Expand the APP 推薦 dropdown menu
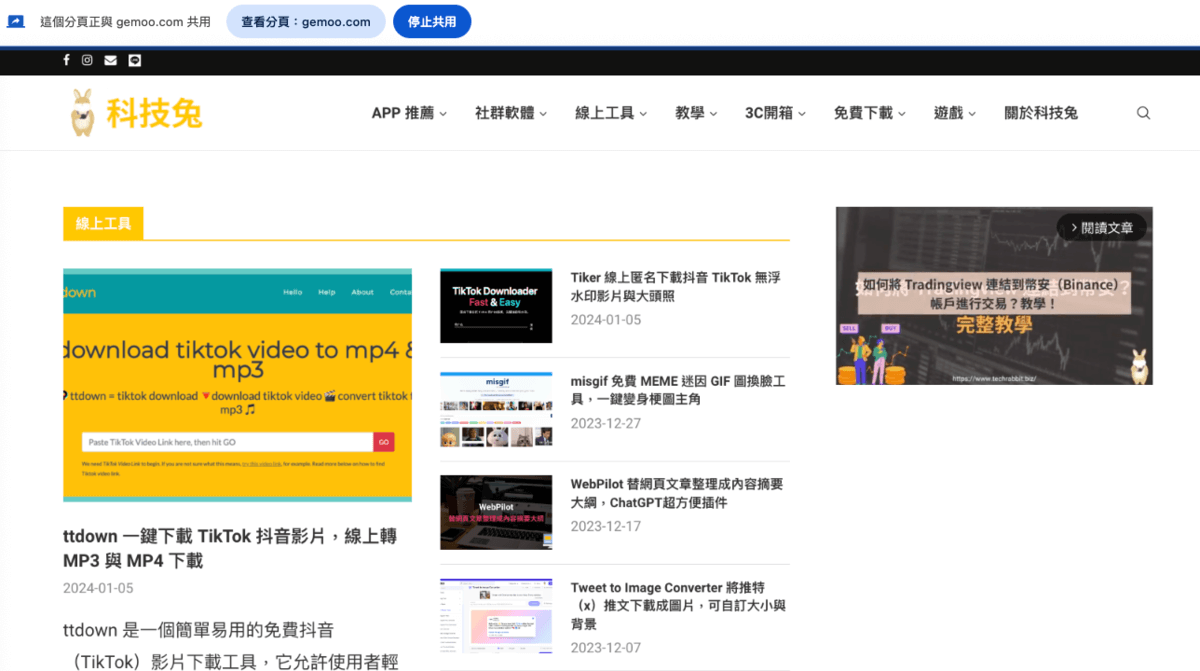Viewport: 1200px width, 671px height. [x=409, y=113]
